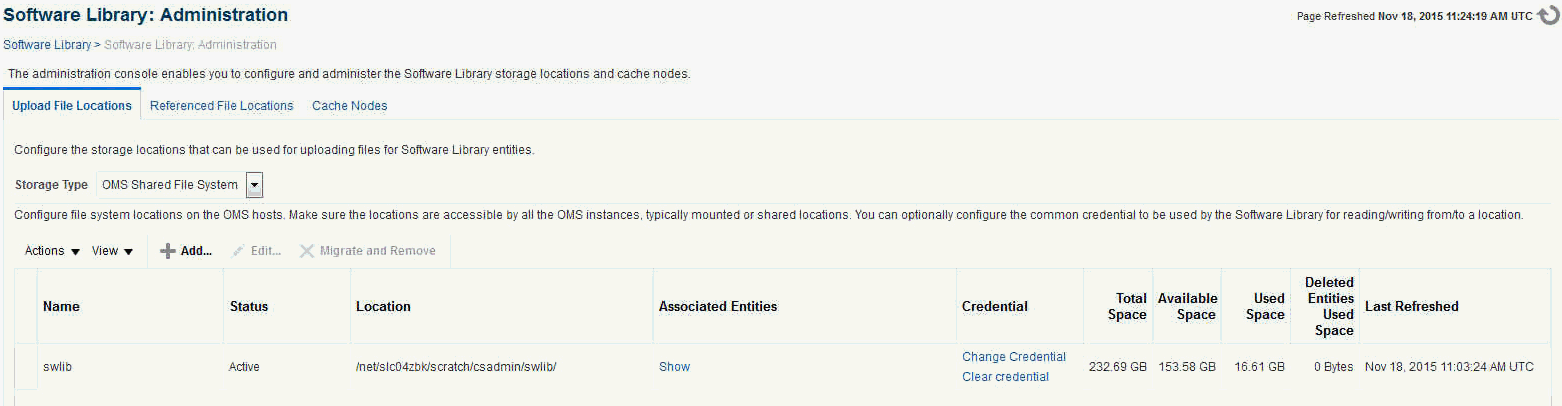The image size is (1562, 406).
Task: Click the Used Space column header
Action: tap(1264, 307)
